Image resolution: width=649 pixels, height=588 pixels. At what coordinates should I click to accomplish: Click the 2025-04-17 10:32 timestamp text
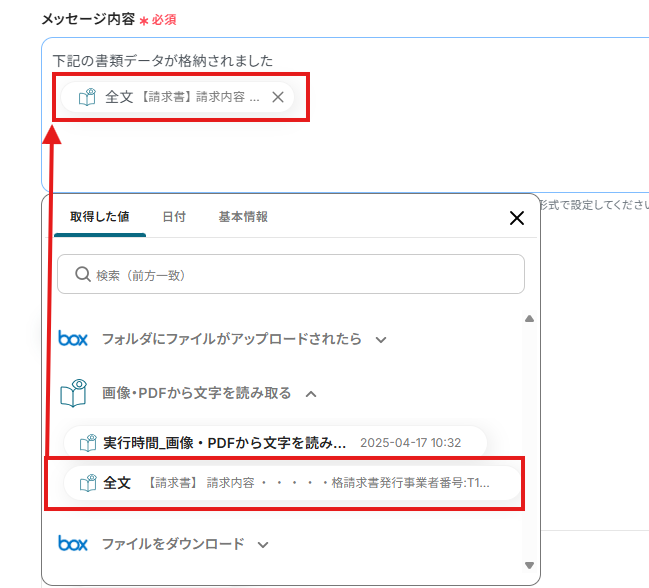[410, 443]
